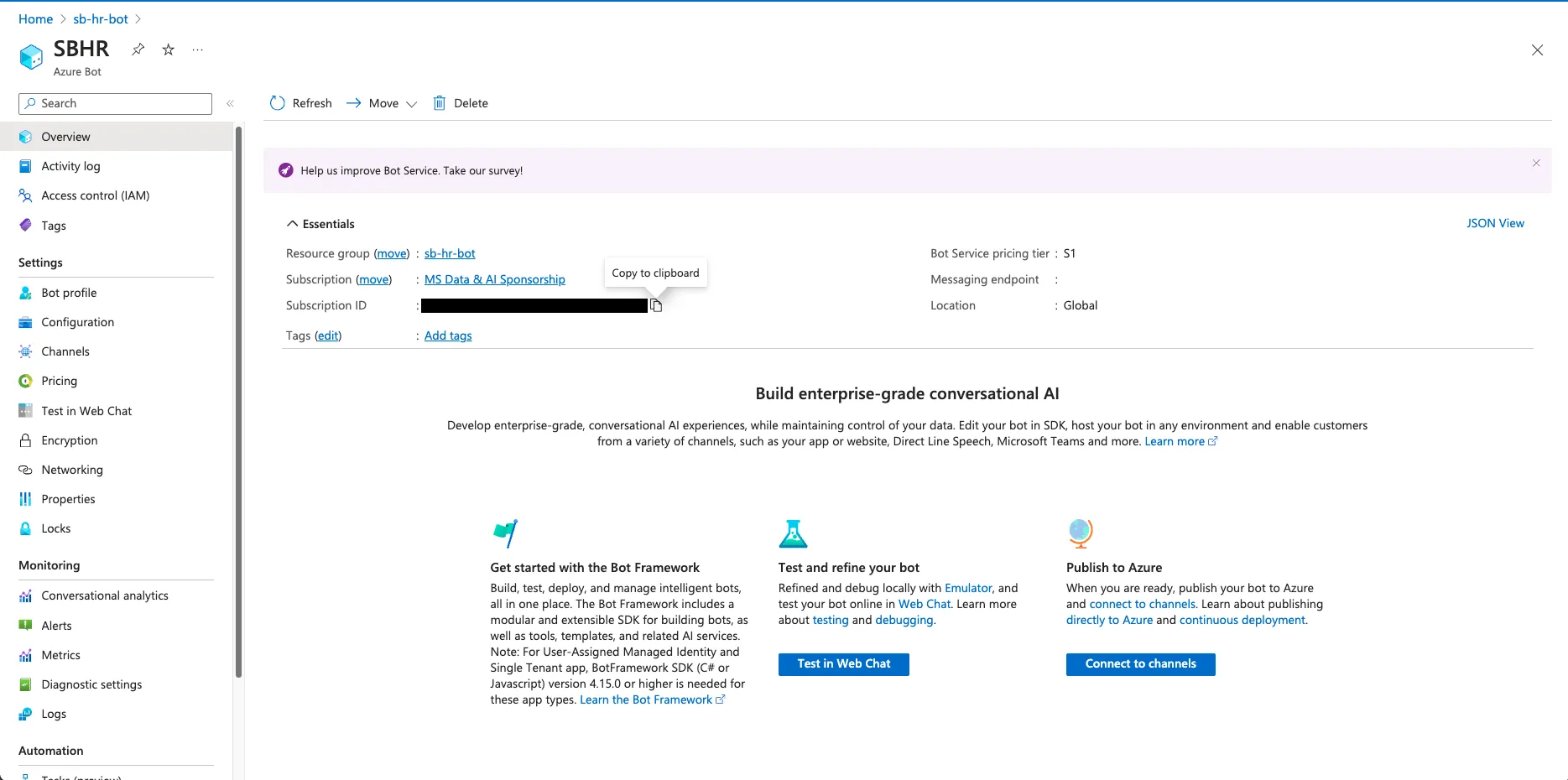Open Channels in the sidebar
The height and width of the screenshot is (780, 1568).
(x=65, y=351)
